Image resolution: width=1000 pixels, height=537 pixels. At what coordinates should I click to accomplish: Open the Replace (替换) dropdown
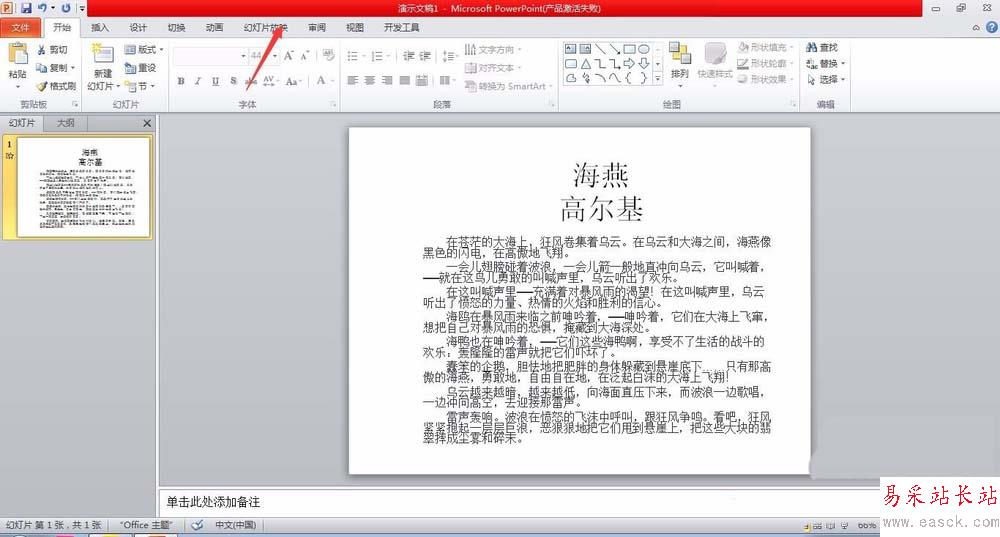tap(826, 63)
